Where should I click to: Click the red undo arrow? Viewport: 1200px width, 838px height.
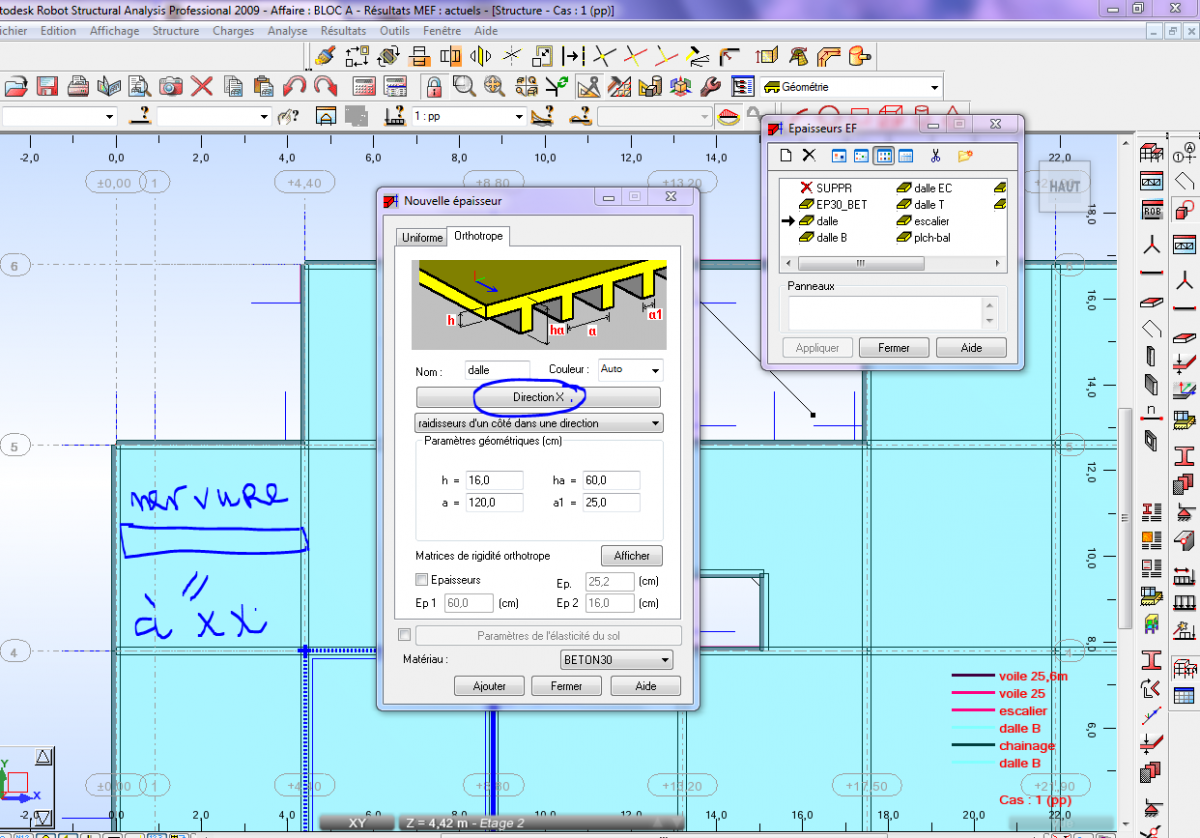pyautogui.click(x=295, y=86)
